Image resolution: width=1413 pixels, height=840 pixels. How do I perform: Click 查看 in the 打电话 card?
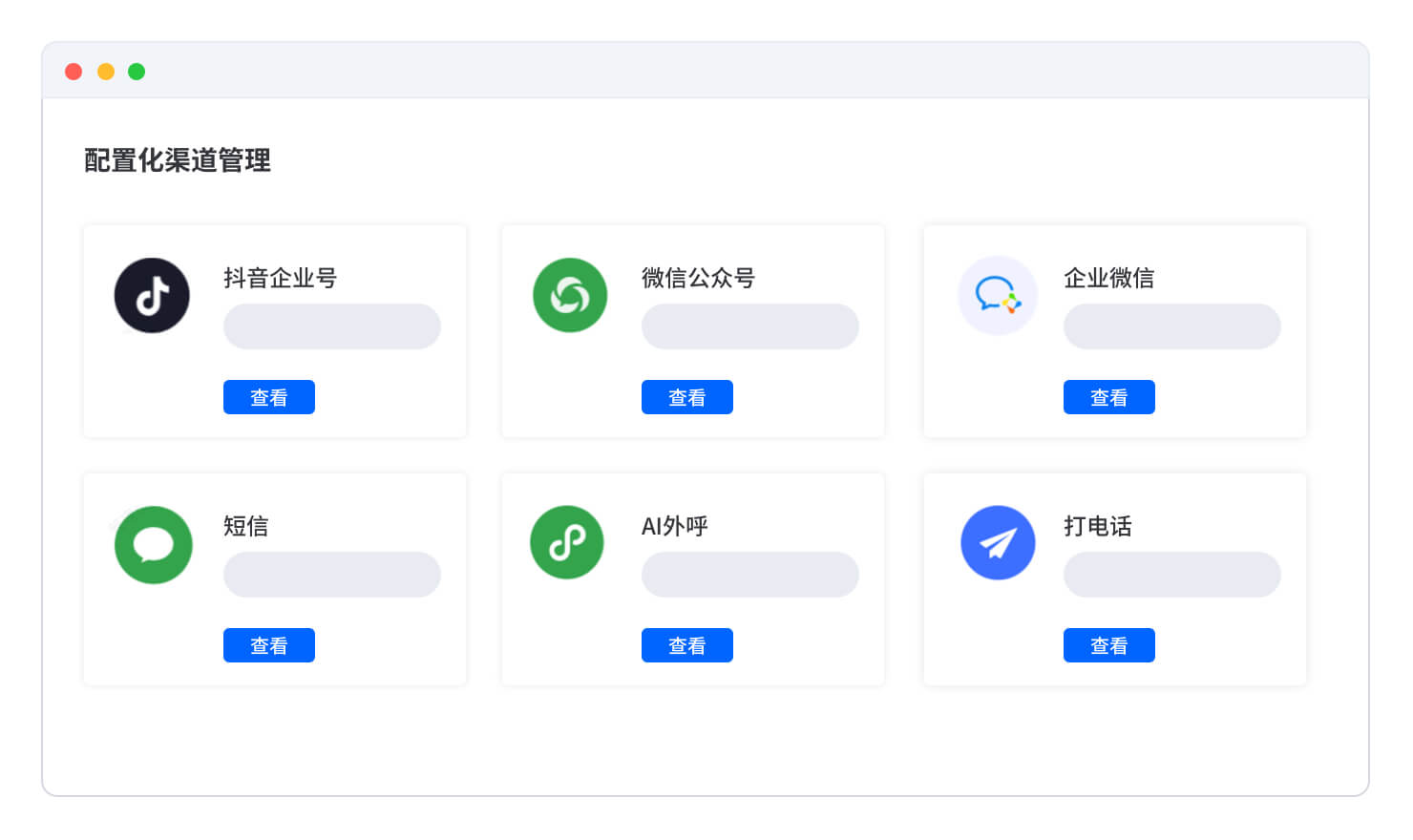point(1108,645)
